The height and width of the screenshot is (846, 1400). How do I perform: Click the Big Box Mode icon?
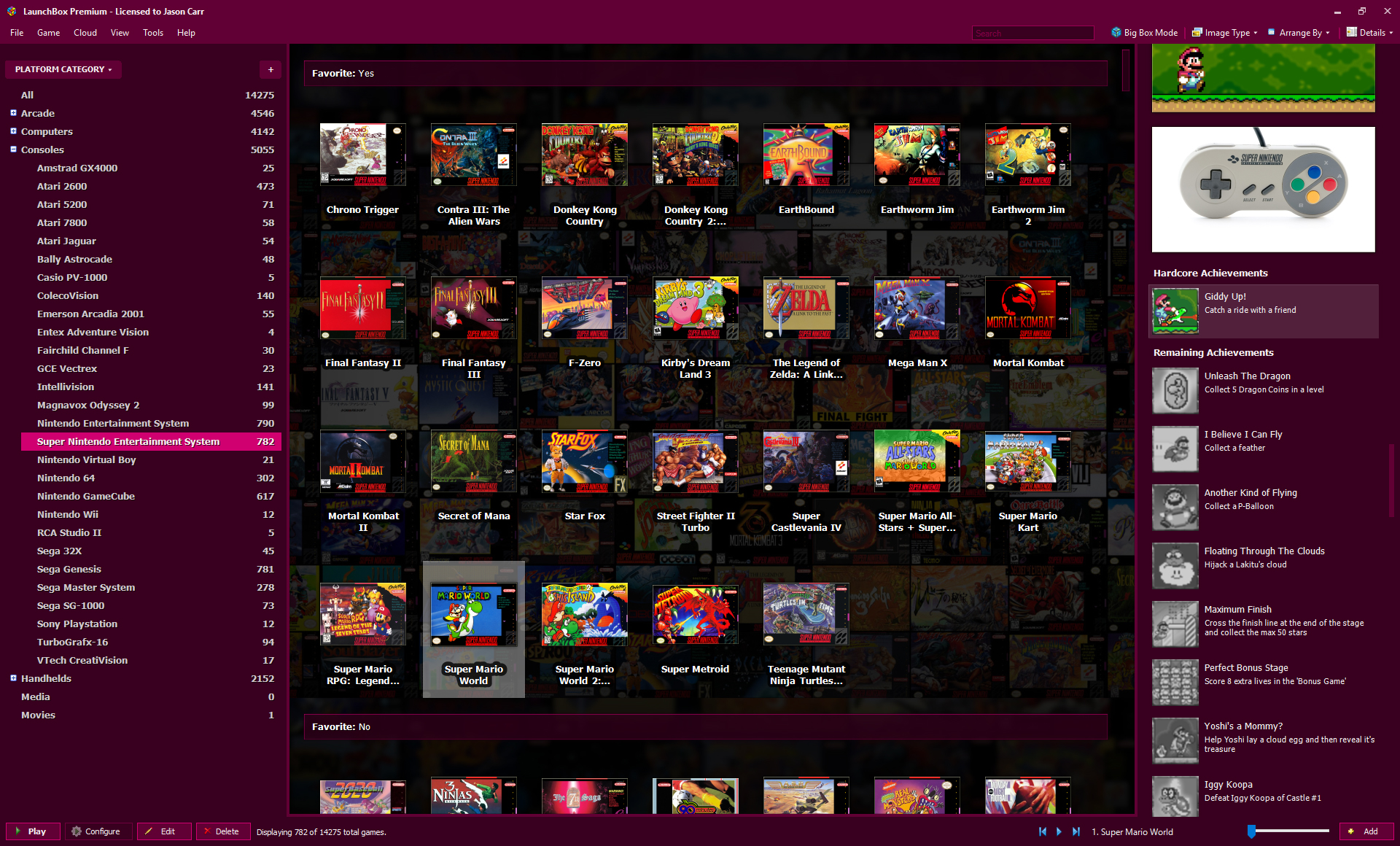(x=1116, y=32)
